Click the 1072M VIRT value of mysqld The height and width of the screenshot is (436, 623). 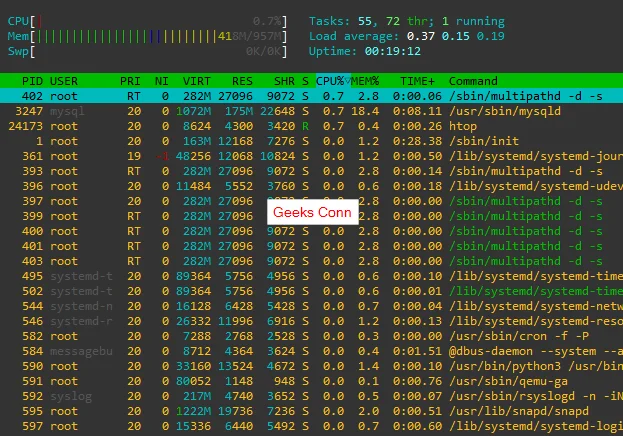(193, 111)
